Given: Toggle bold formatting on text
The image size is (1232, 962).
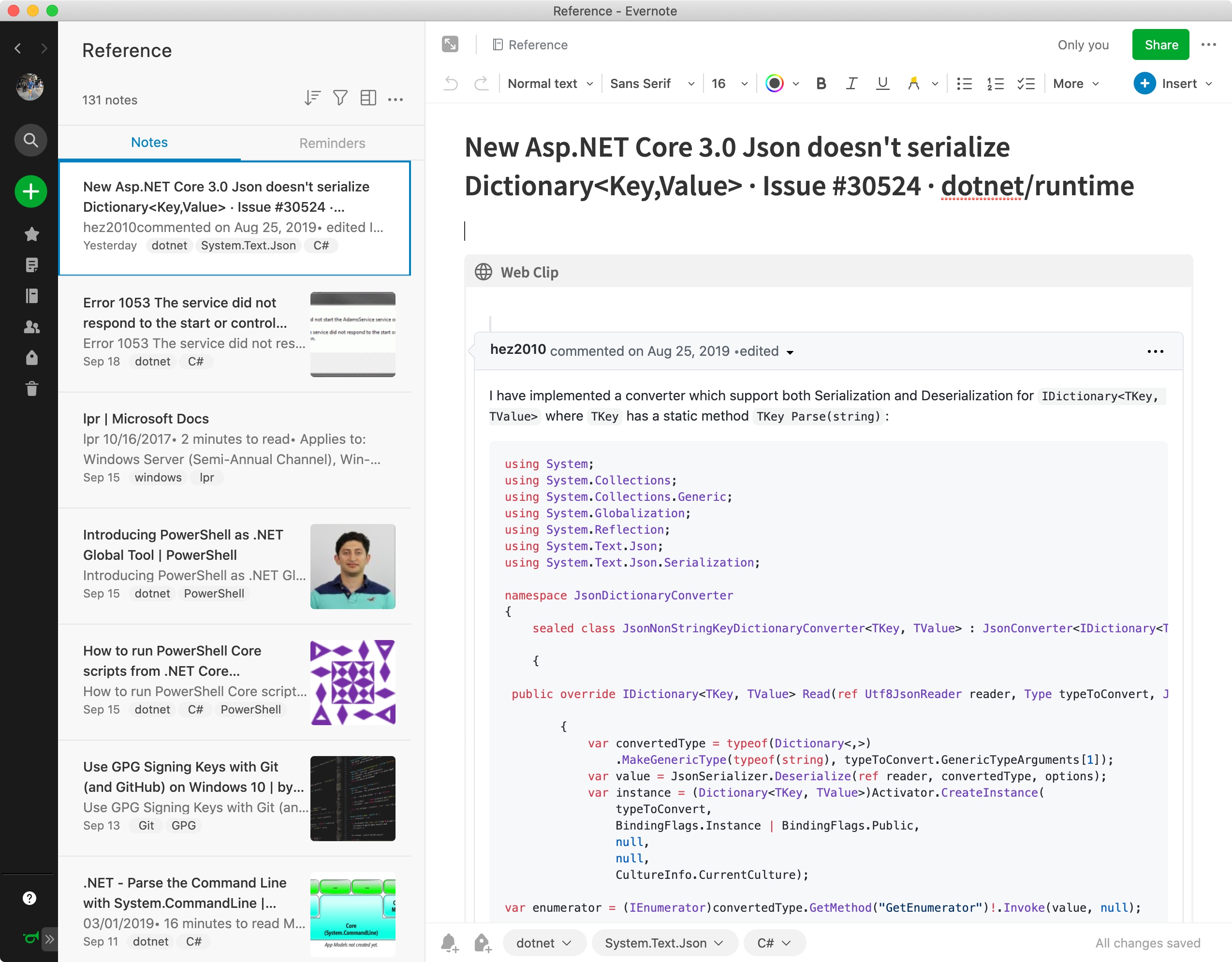Looking at the screenshot, I should (x=820, y=84).
